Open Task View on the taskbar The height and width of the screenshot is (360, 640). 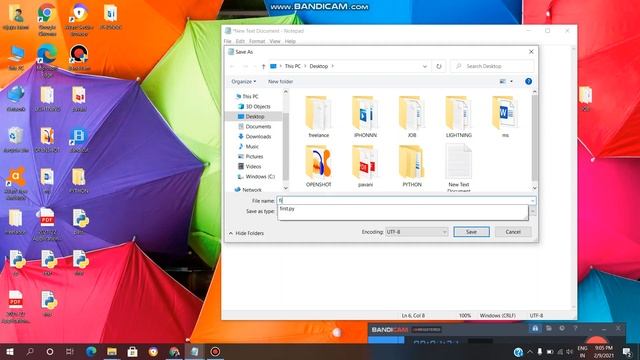tap(70, 351)
